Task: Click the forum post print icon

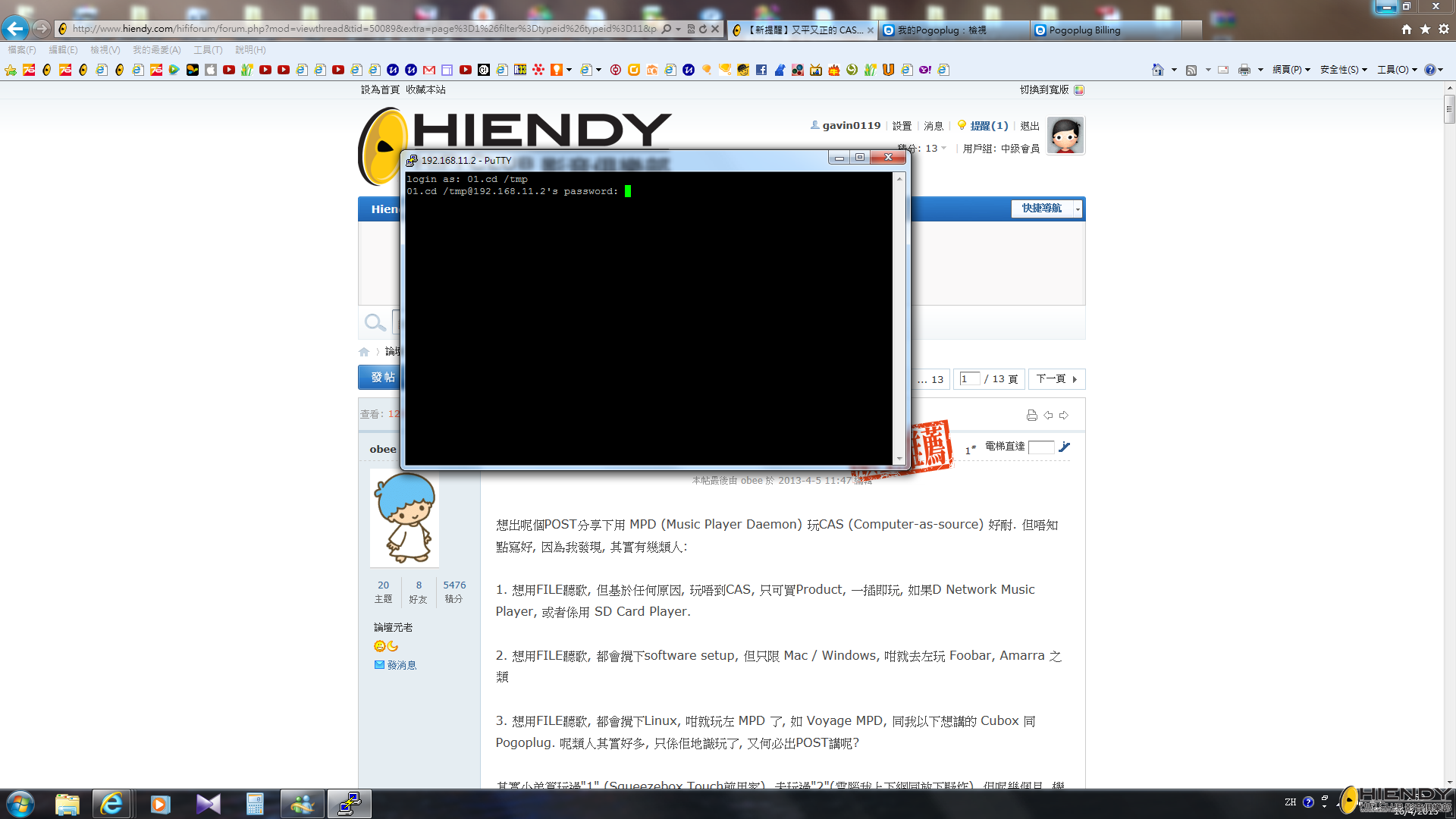Action: tap(1031, 415)
